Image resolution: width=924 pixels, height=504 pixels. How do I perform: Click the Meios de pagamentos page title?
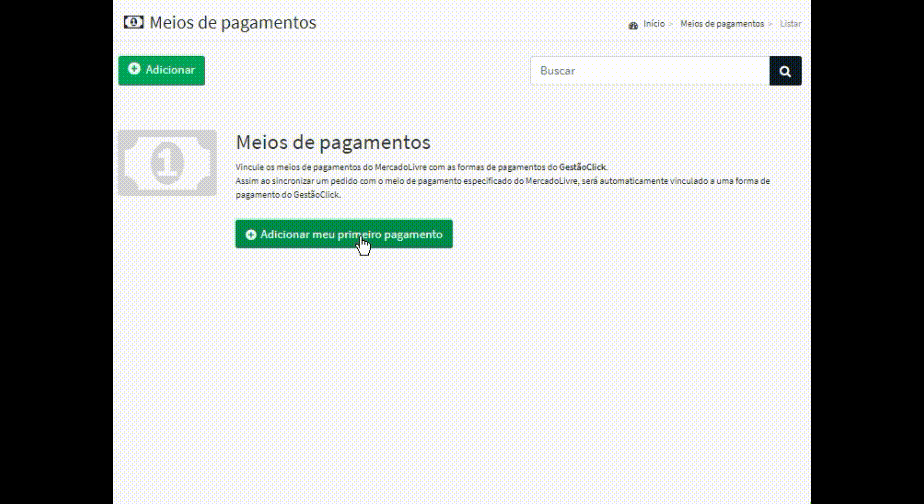pyautogui.click(x=233, y=22)
